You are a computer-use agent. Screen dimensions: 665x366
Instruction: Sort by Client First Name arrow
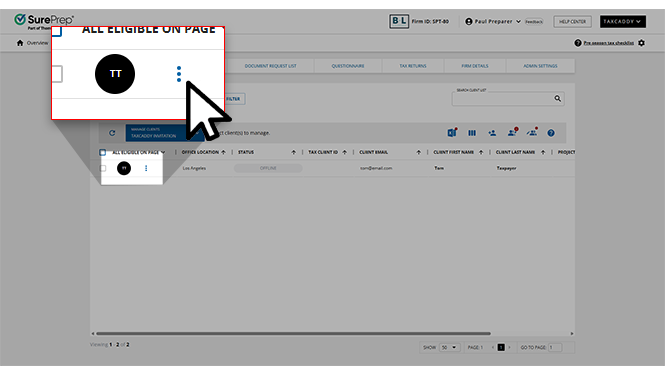pos(481,152)
